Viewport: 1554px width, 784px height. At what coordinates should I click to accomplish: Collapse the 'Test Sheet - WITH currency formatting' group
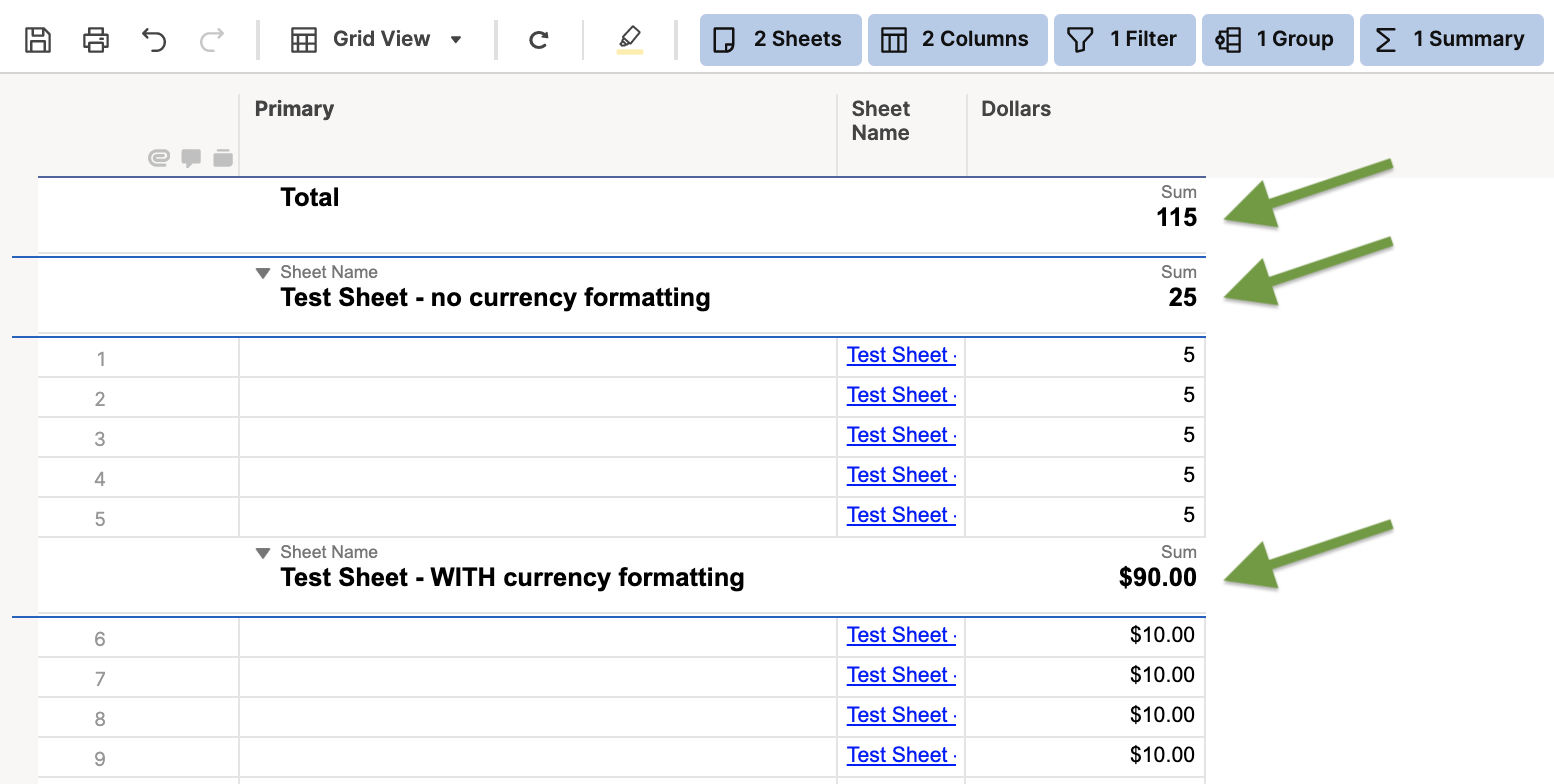[262, 552]
